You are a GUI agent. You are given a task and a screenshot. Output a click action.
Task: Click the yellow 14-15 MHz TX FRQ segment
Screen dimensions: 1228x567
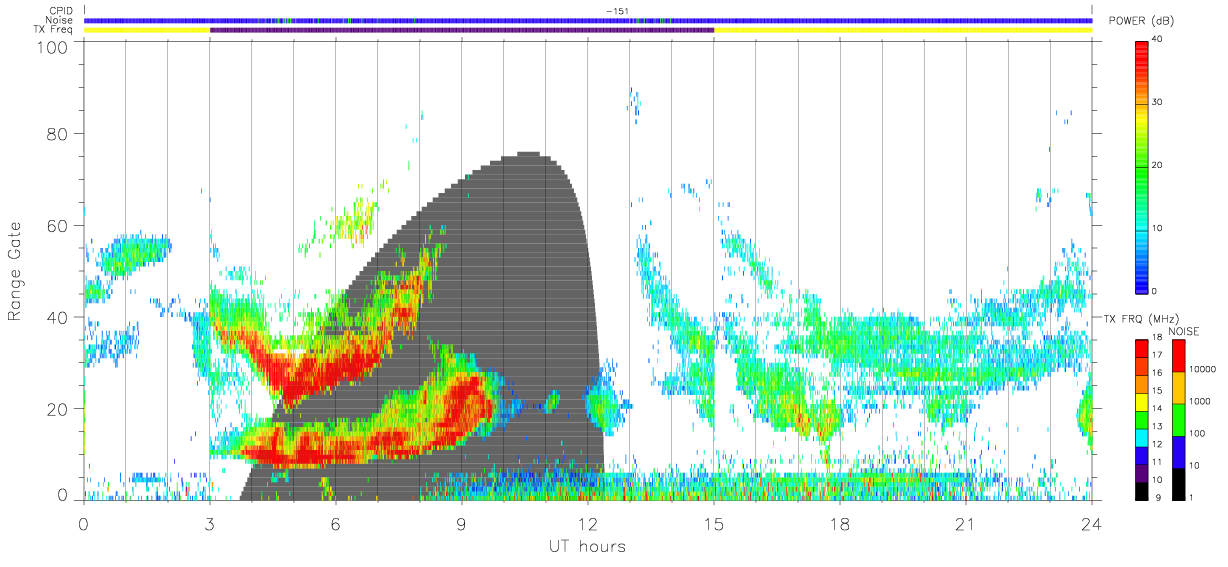(x=1141, y=402)
